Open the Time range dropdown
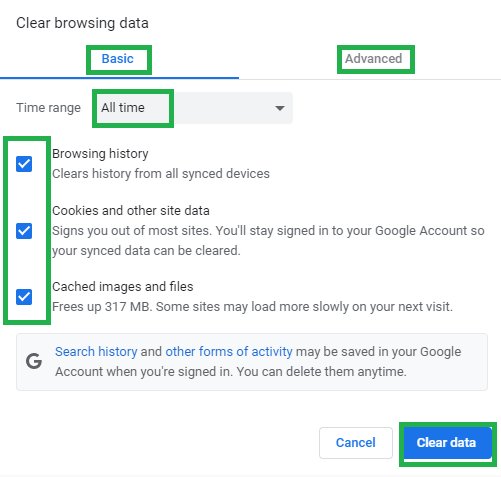Viewport: 501px width, 477px height. tap(193, 108)
